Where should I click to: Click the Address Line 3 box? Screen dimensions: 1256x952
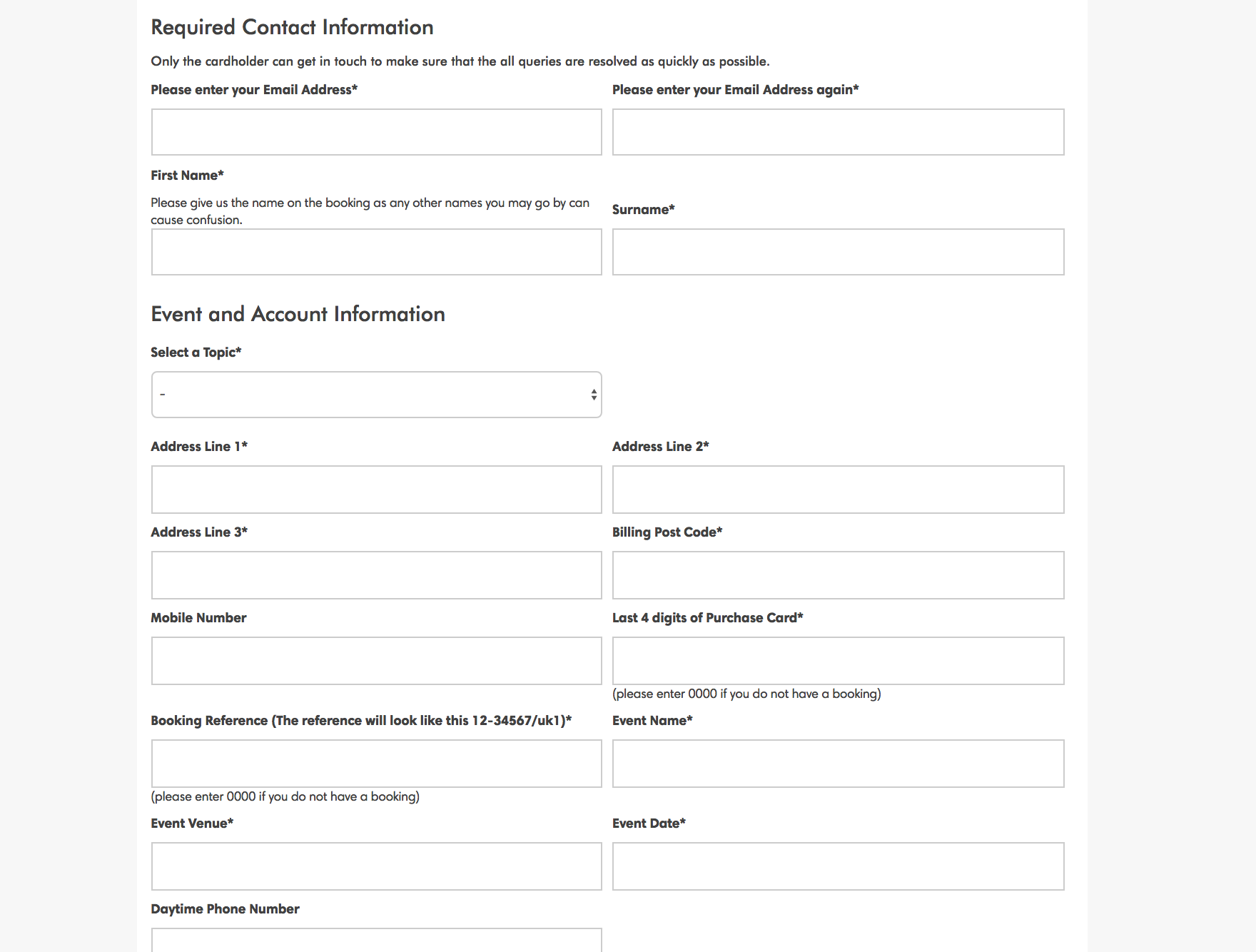(376, 575)
